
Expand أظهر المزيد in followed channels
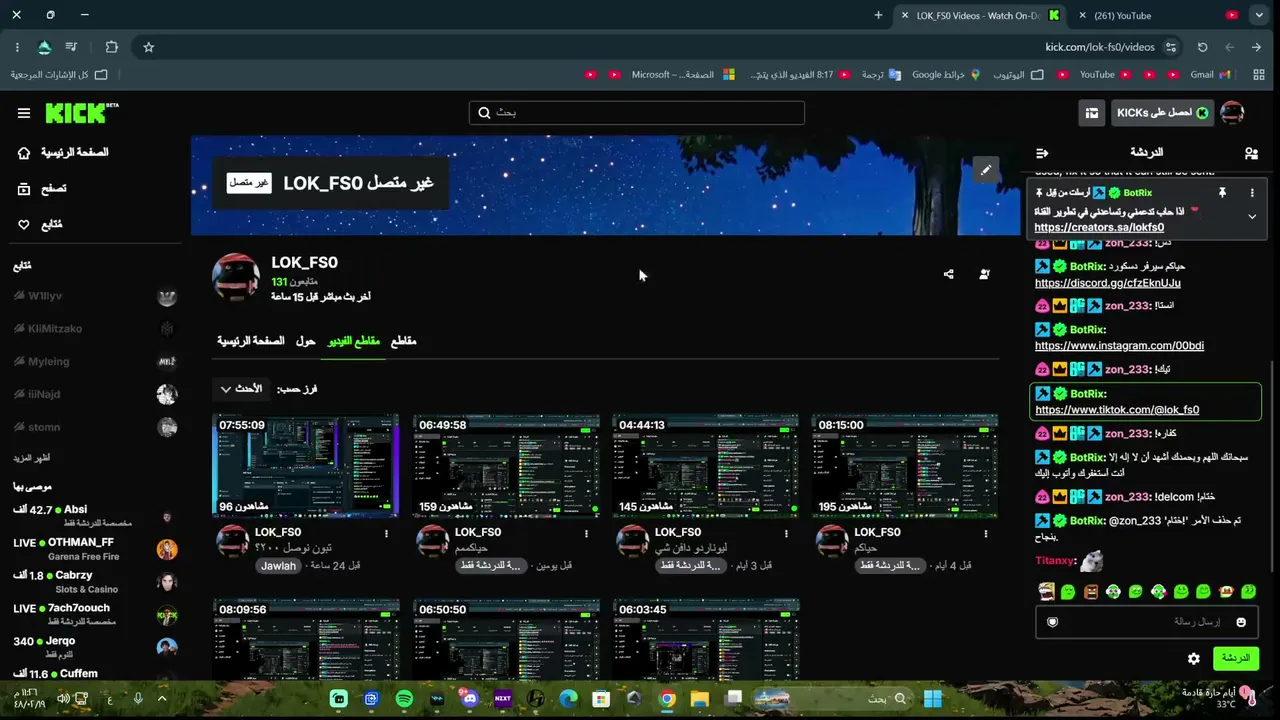pyautogui.click(x=32, y=458)
